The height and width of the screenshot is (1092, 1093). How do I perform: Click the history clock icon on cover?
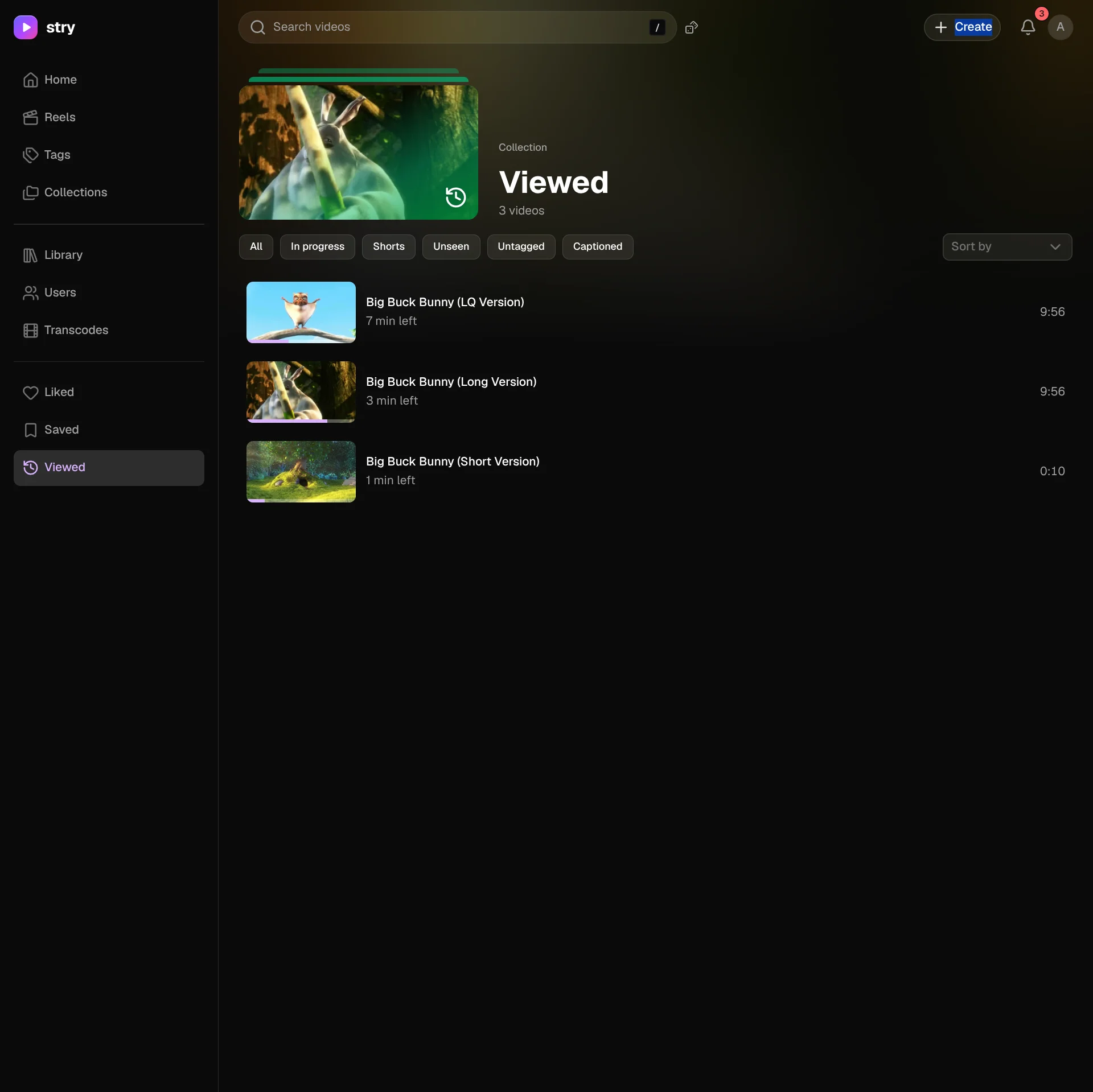pyautogui.click(x=455, y=197)
